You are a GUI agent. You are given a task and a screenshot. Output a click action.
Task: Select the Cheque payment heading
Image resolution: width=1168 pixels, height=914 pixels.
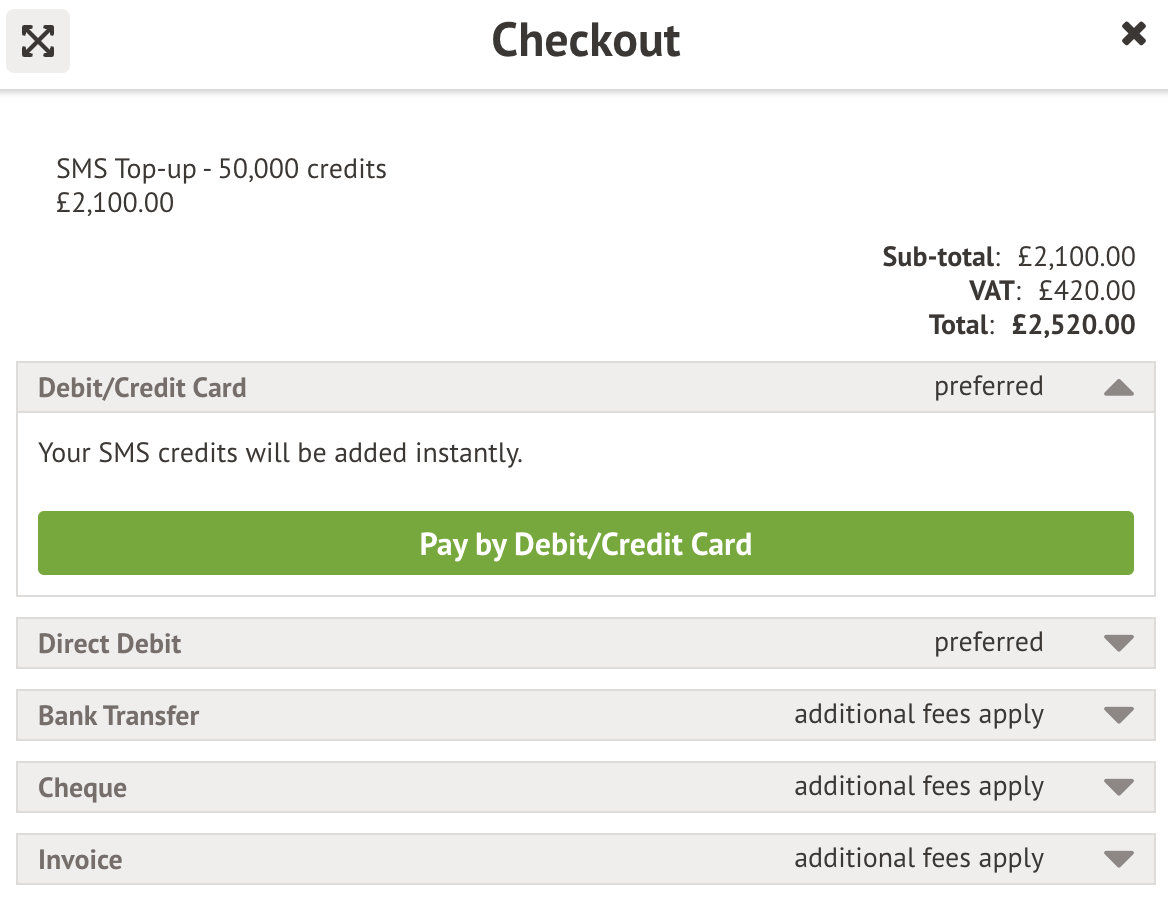[x=83, y=788]
